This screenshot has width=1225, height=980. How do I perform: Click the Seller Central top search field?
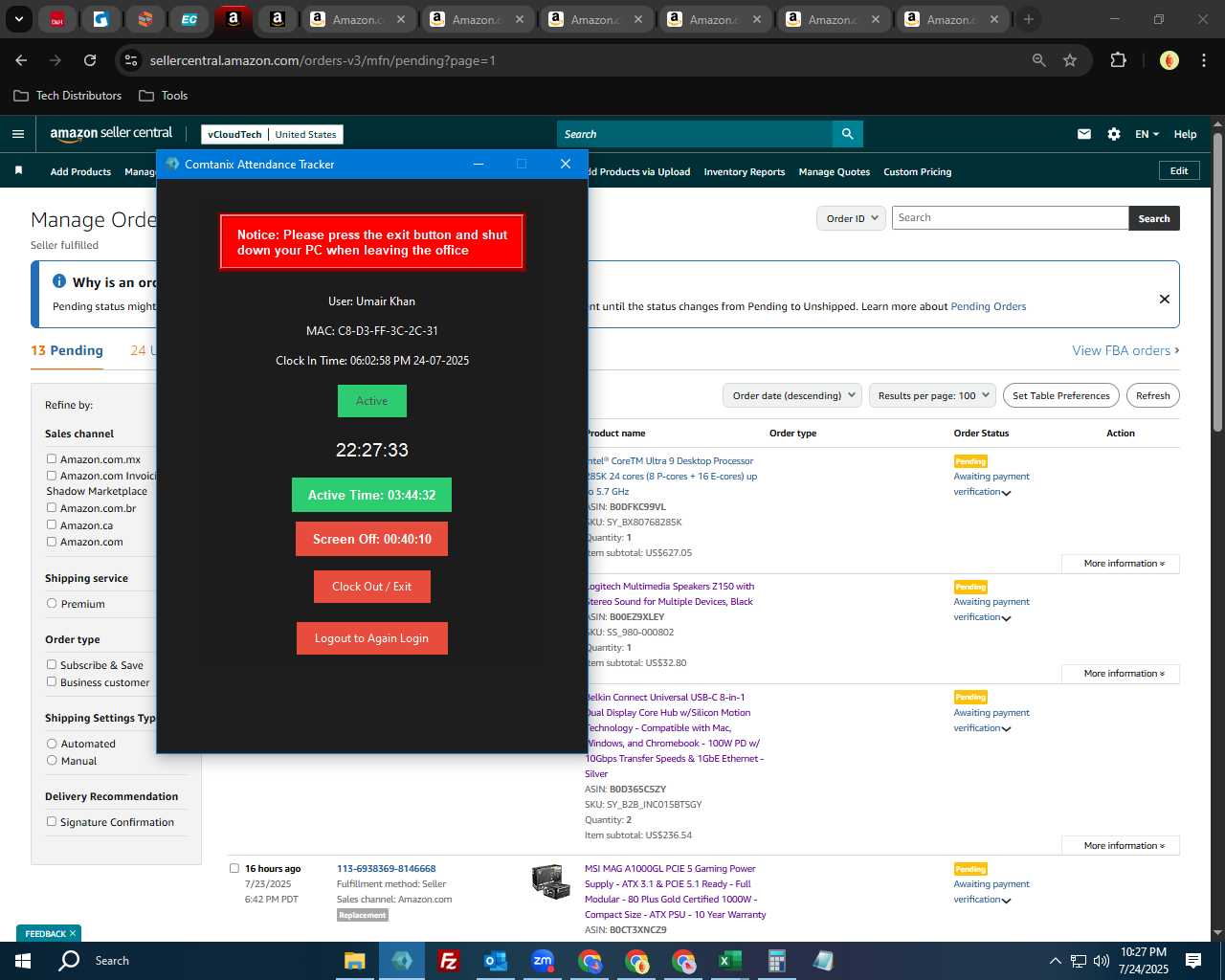point(694,134)
